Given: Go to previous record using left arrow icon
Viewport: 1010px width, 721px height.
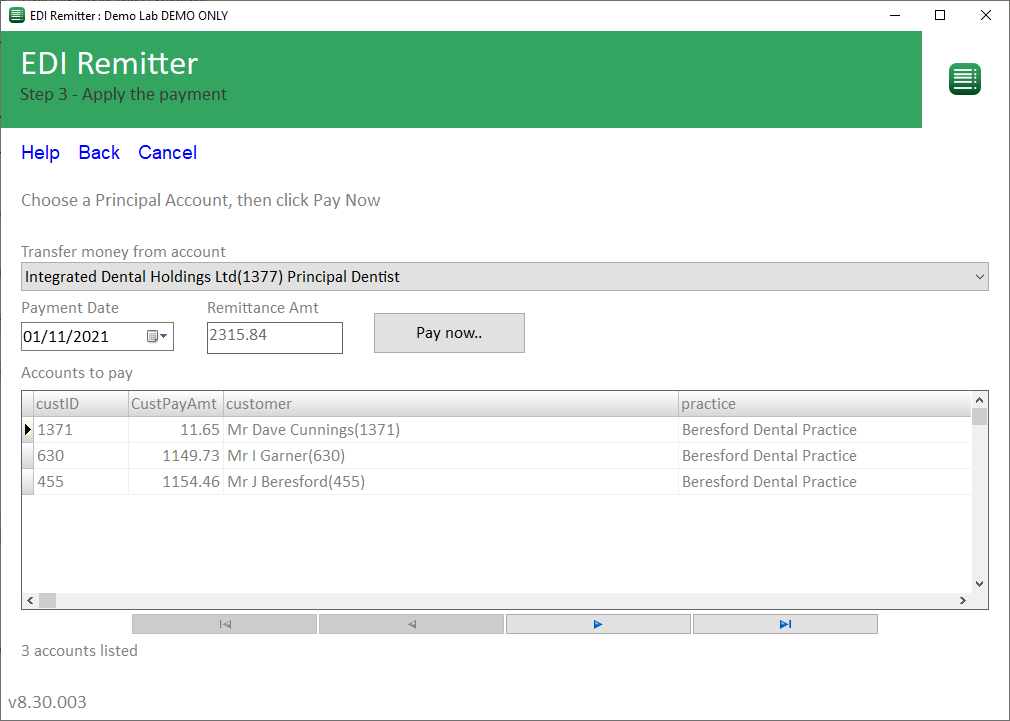Looking at the screenshot, I should [x=410, y=623].
